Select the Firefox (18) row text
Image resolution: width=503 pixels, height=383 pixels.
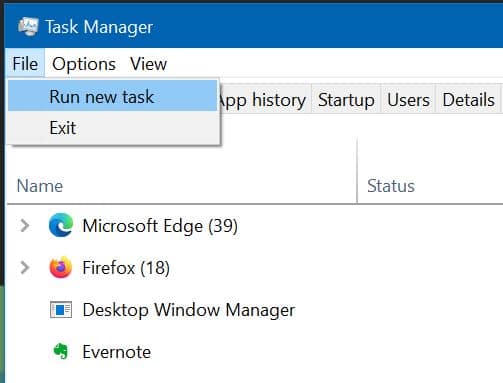coord(126,268)
